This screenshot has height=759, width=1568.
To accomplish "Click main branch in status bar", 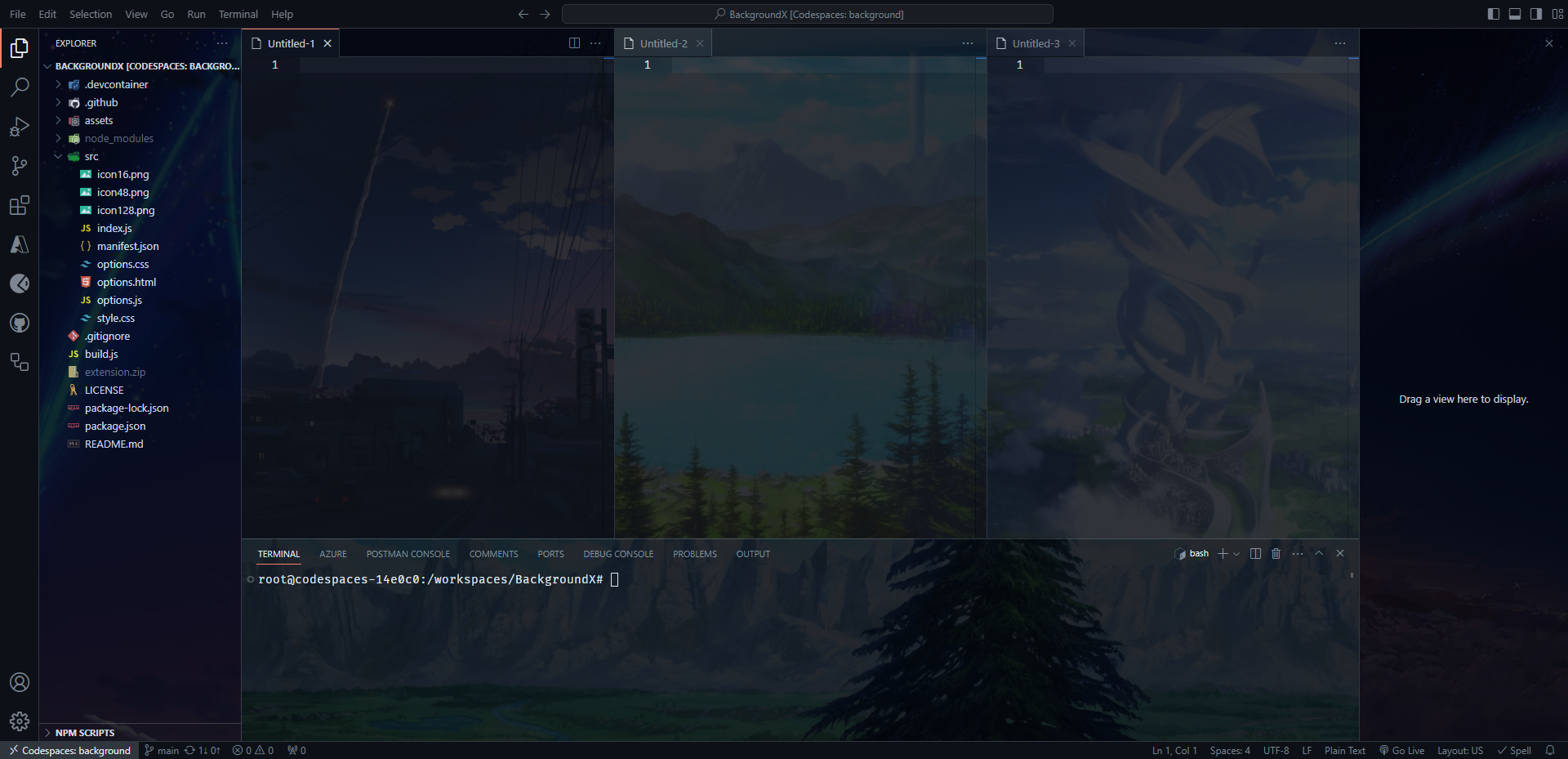I will (162, 750).
